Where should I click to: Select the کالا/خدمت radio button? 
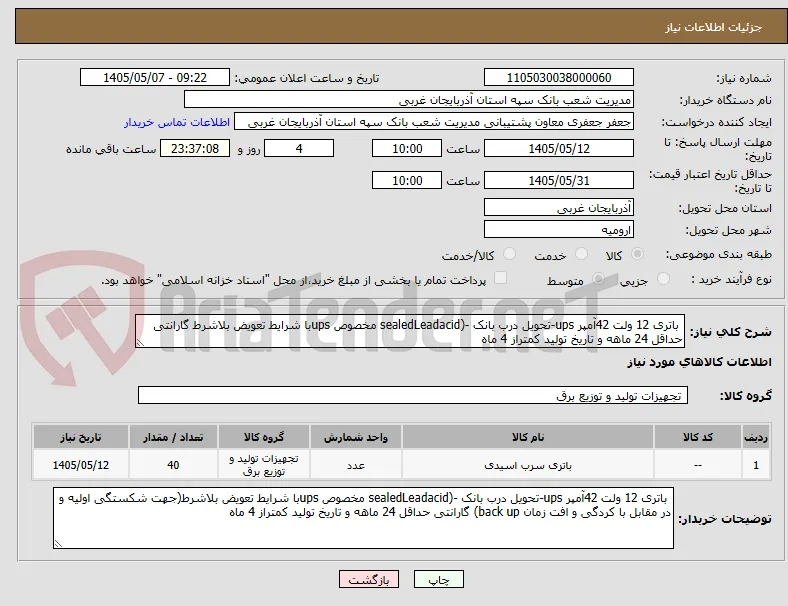[x=510, y=254]
